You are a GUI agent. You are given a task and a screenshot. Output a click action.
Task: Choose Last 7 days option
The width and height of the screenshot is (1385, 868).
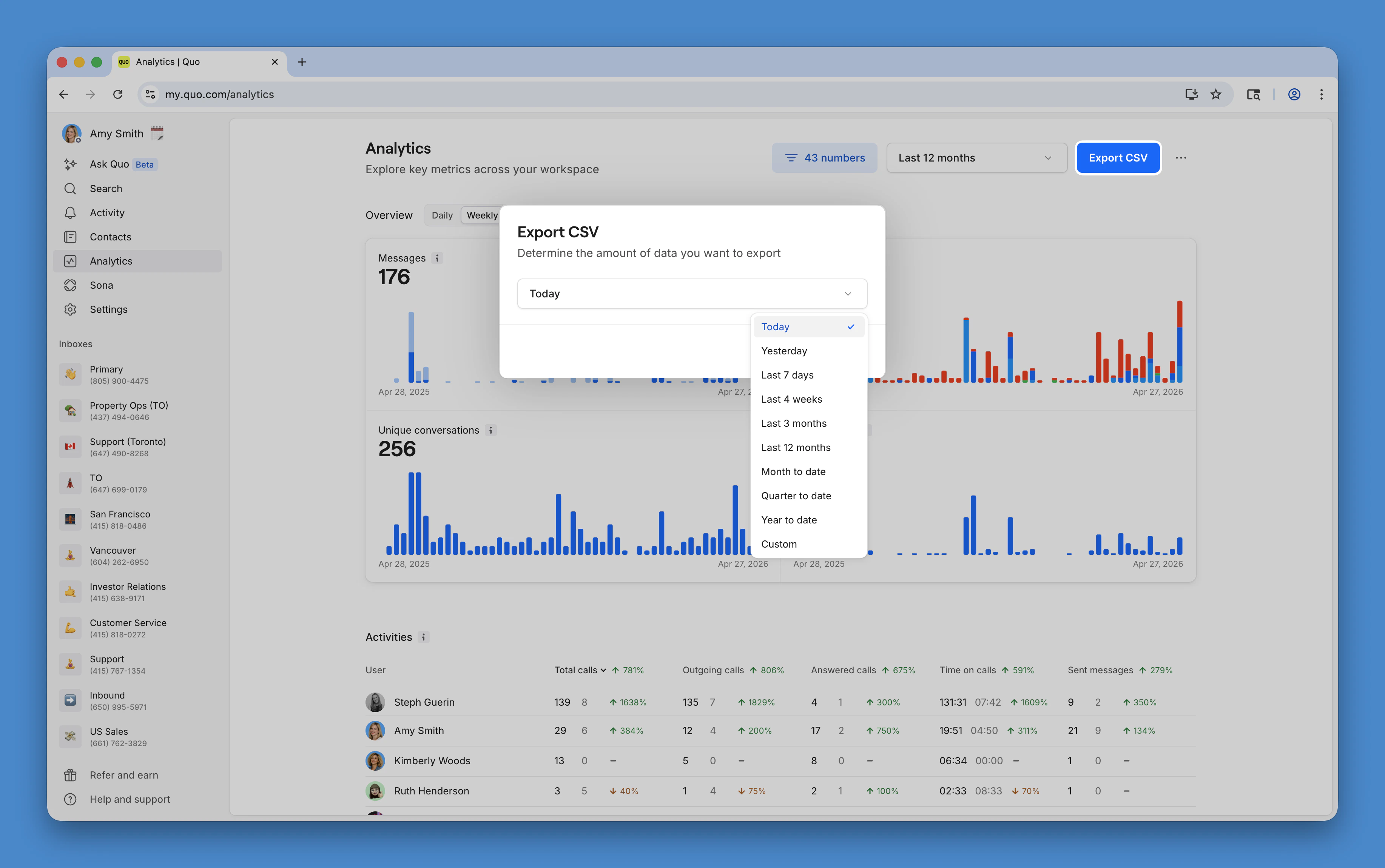point(808,375)
